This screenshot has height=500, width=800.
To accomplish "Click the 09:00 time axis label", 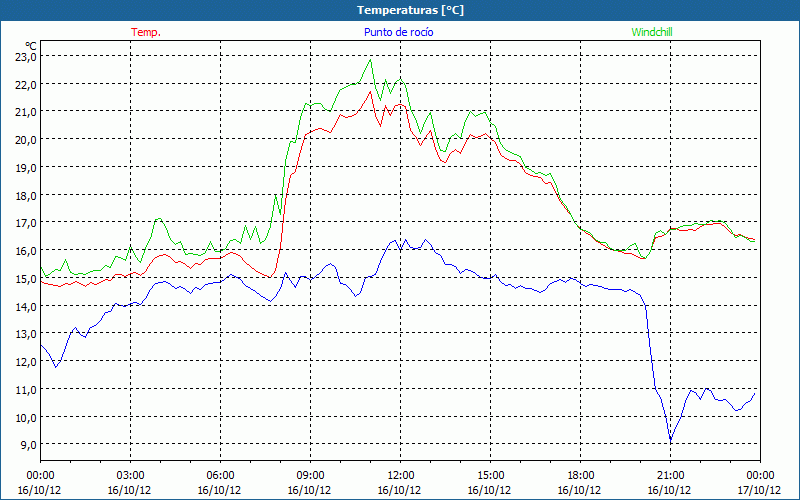I will click(x=310, y=476).
